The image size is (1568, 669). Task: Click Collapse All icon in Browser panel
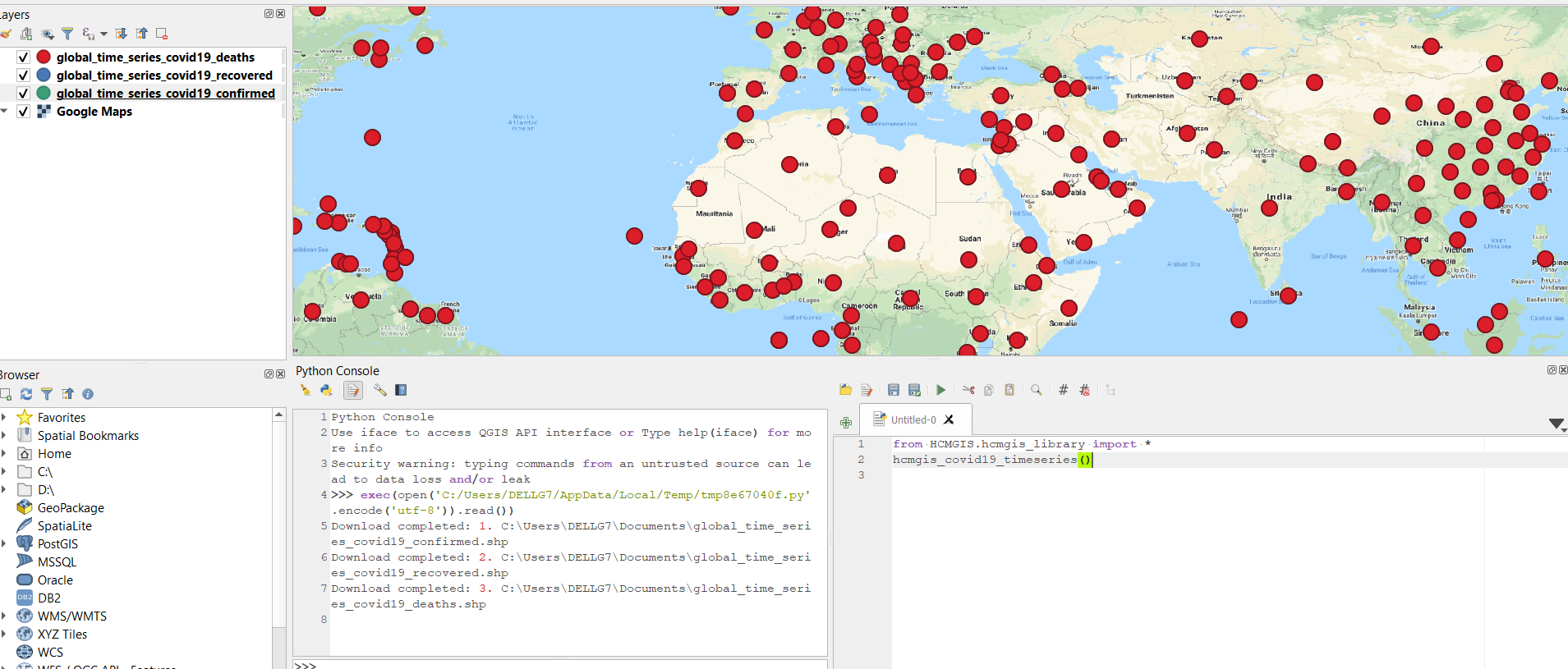67,394
